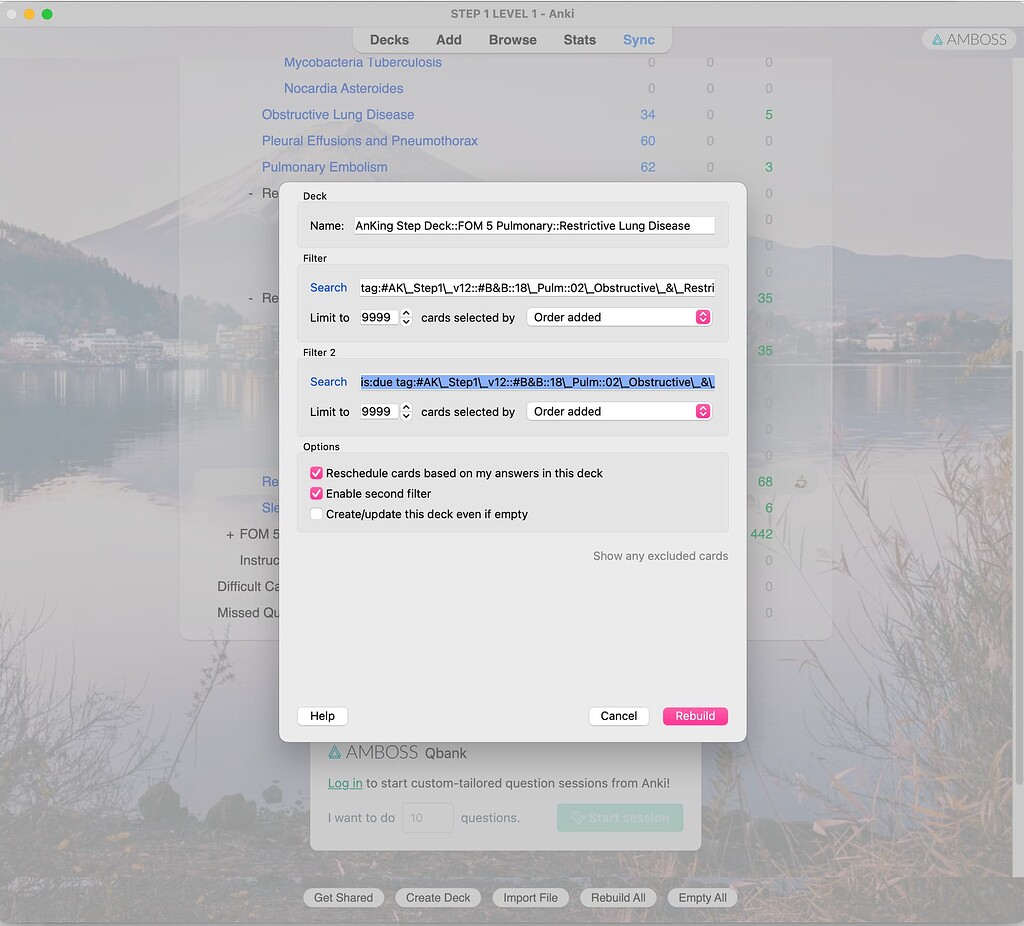Click Show any excluded cards

(660, 556)
